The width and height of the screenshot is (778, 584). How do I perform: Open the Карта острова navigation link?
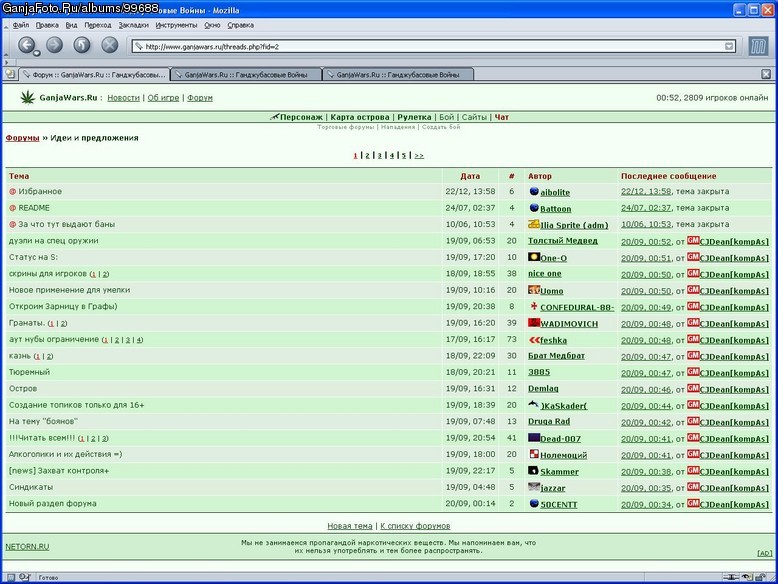pyautogui.click(x=360, y=117)
